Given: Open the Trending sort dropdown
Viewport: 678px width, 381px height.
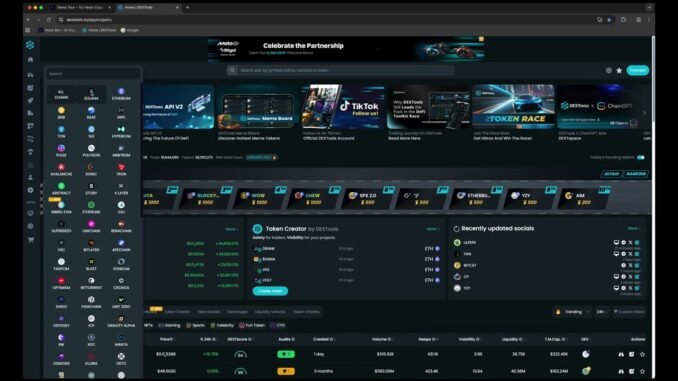Looking at the screenshot, I should [572, 312].
